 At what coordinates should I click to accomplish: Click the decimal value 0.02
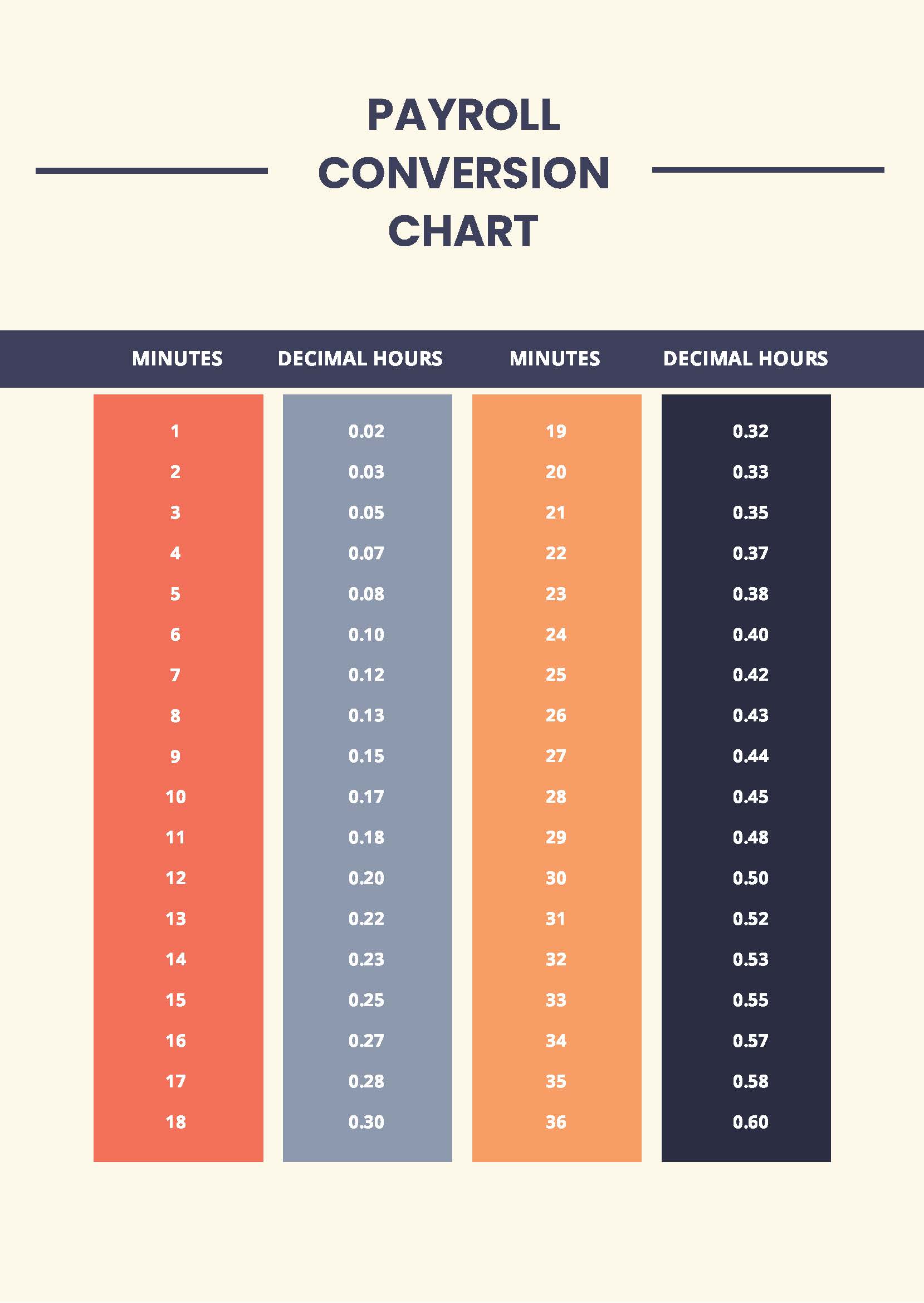click(366, 431)
